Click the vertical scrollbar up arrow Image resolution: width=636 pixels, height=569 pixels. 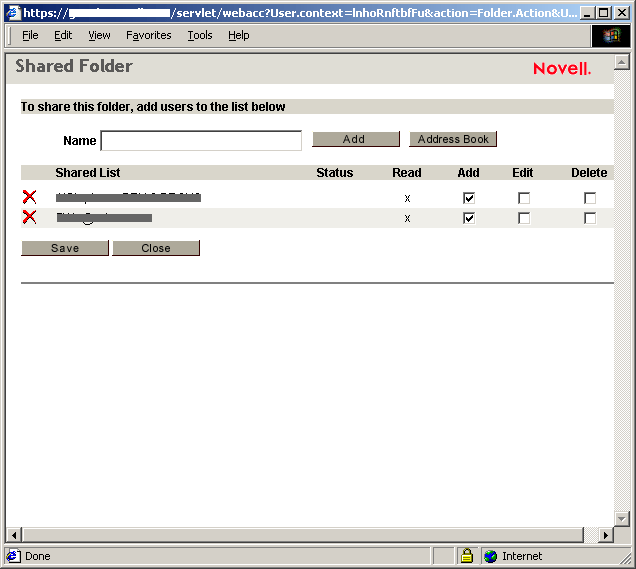(621, 62)
